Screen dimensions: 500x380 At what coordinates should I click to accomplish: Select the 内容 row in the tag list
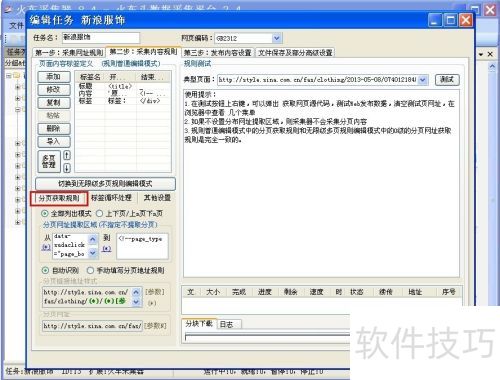pos(123,94)
